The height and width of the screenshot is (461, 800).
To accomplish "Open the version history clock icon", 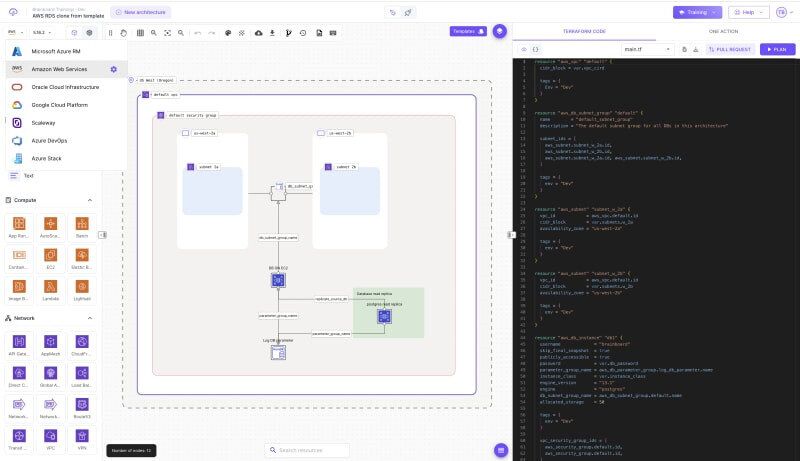I will pyautogui.click(x=303, y=33).
